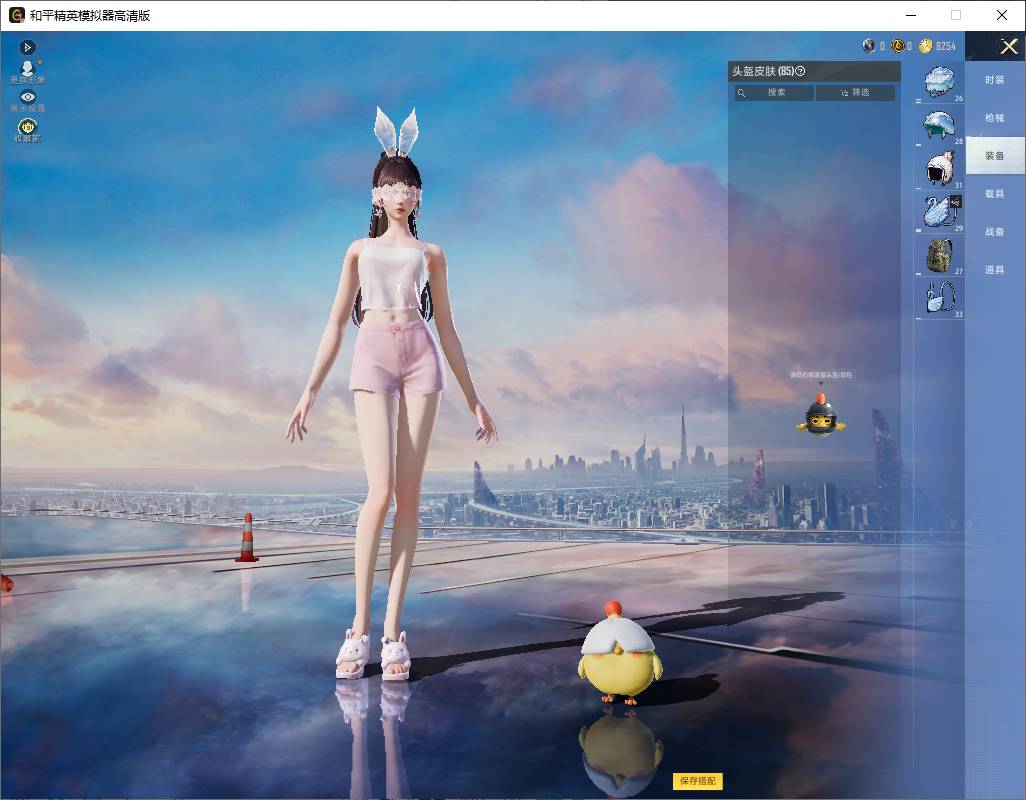Close the wardrobe with the gold X
The image size is (1026, 800).
point(1008,46)
